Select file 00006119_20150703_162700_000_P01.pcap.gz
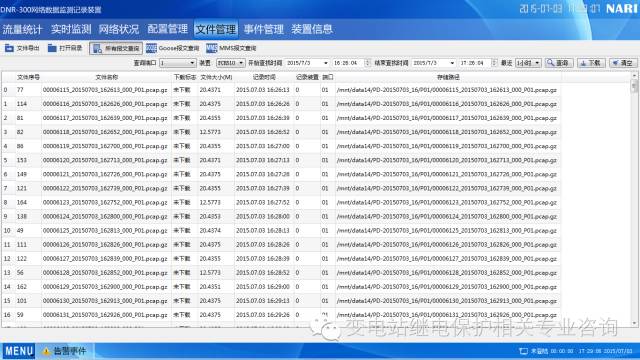The height and width of the screenshot is (360, 640). pos(105,146)
